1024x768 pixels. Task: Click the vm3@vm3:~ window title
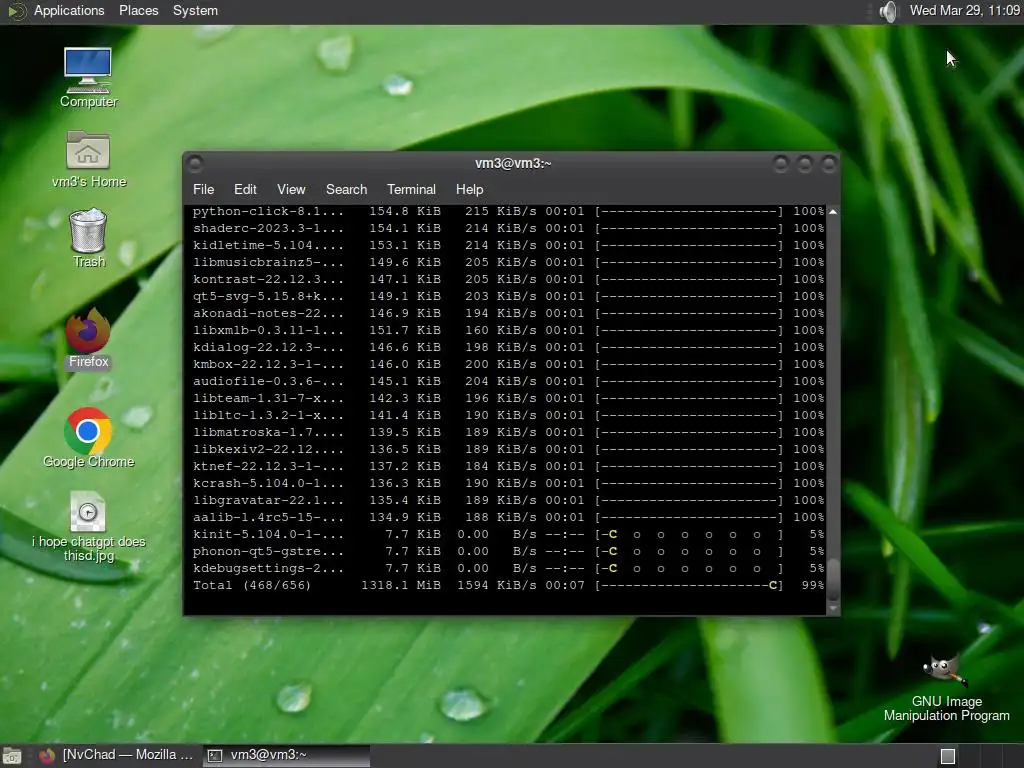click(x=513, y=163)
